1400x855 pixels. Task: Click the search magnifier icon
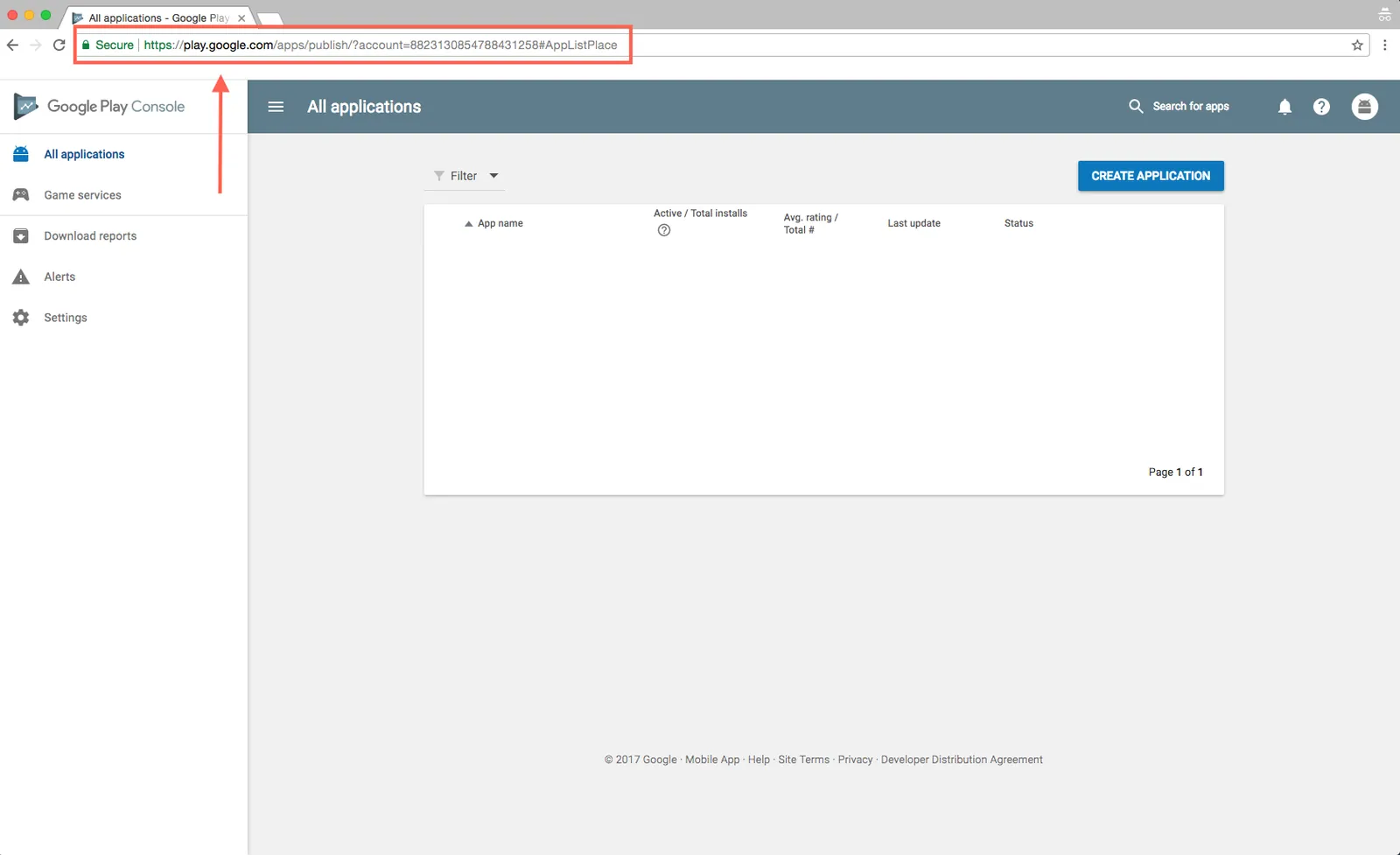pyautogui.click(x=1136, y=106)
